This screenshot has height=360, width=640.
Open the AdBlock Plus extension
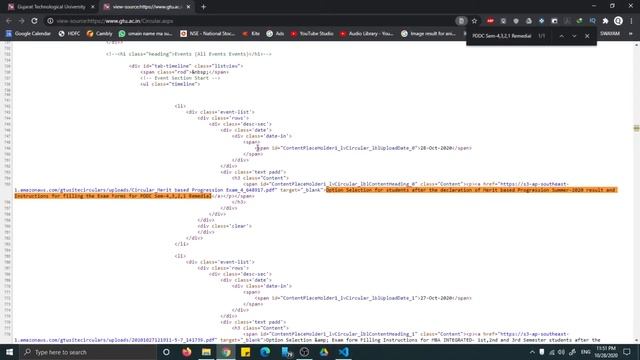tap(490, 21)
